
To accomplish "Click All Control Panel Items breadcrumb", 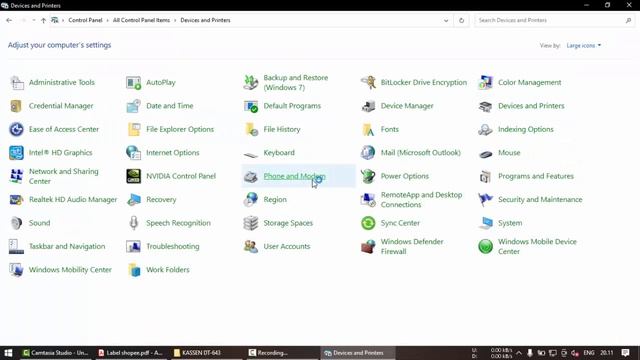I will pos(141,20).
